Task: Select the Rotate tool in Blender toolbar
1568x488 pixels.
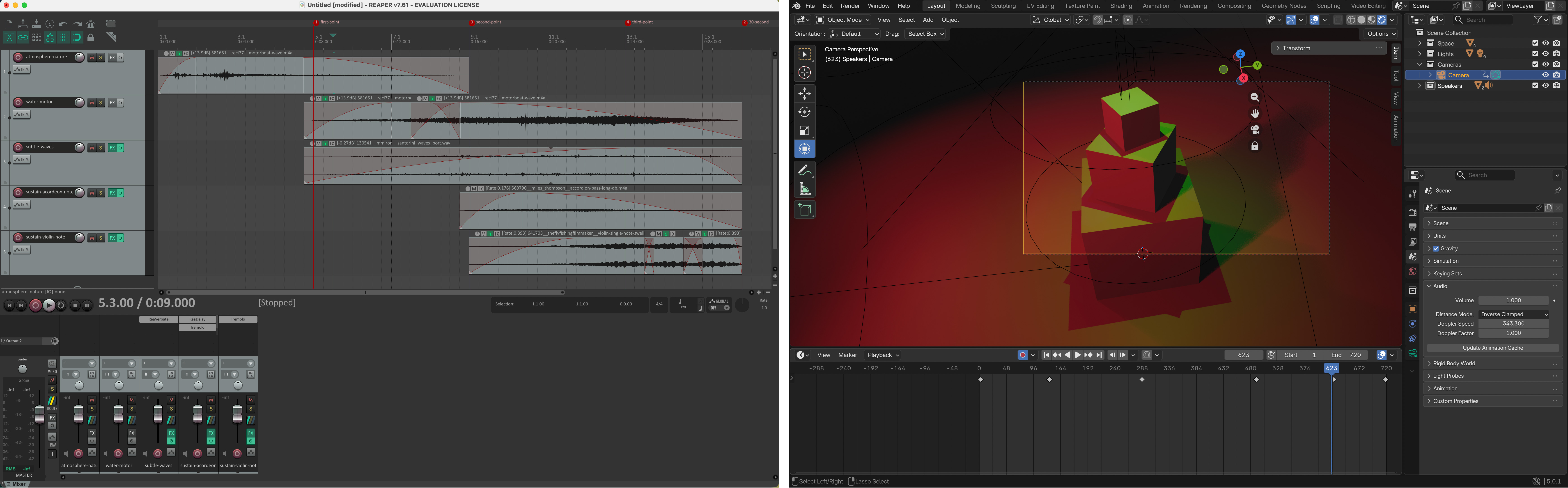Action: 804,112
